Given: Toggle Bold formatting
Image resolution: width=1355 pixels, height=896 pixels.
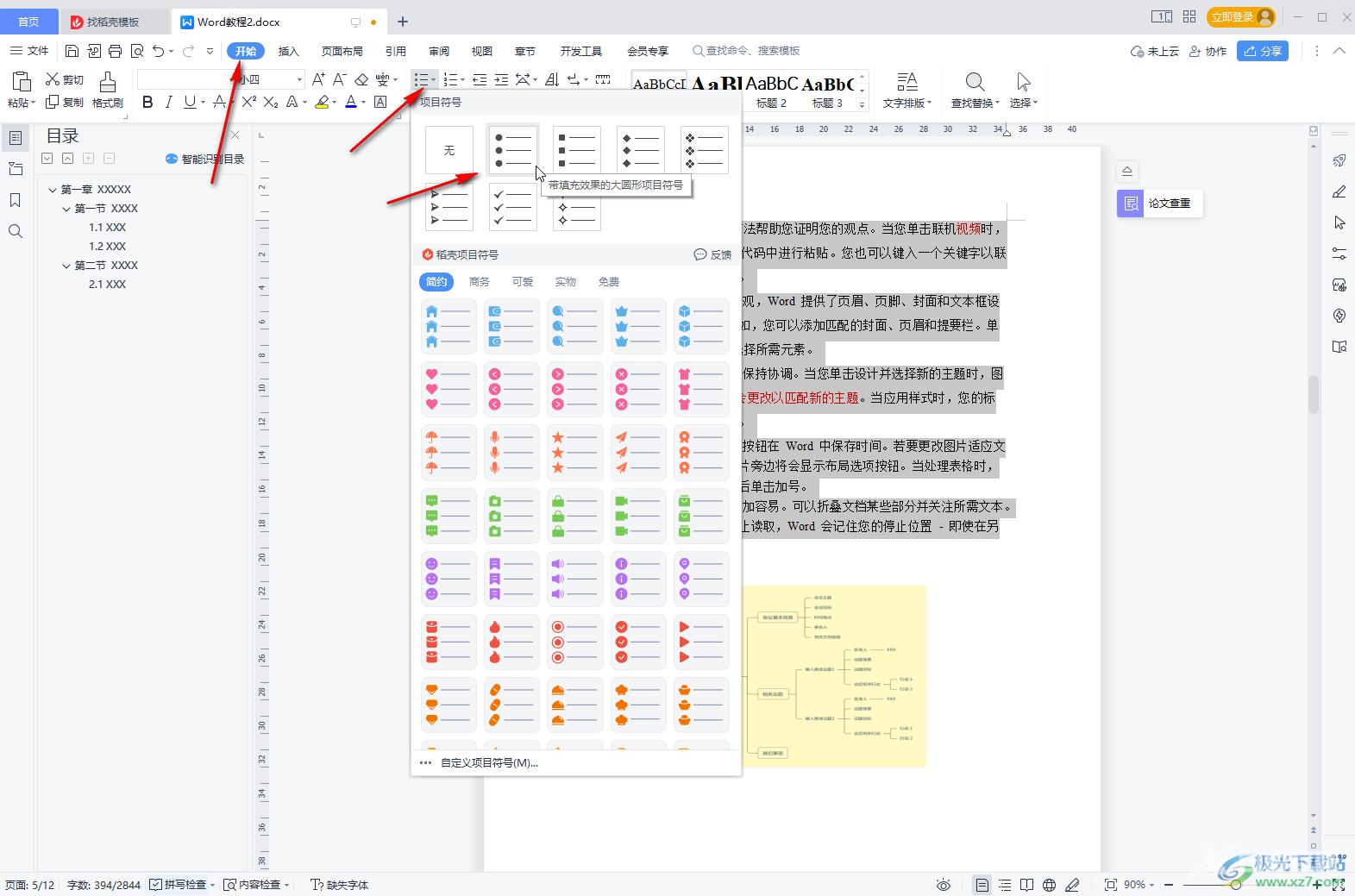Looking at the screenshot, I should click(147, 102).
